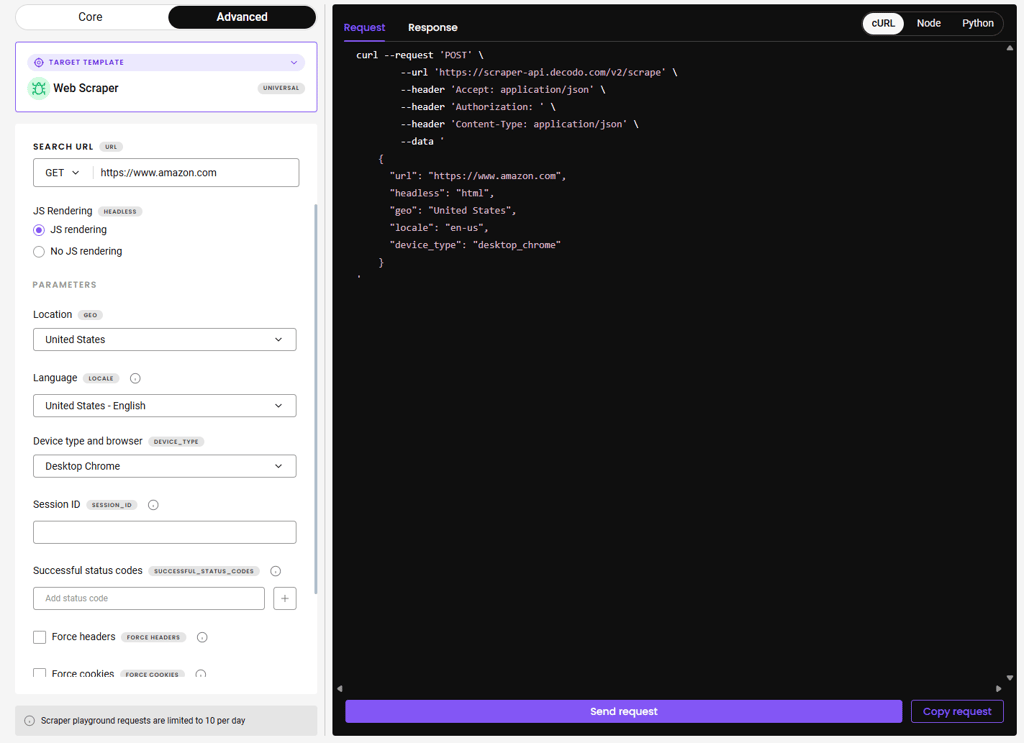Click the Send request button
This screenshot has height=743, width=1024.
pos(624,712)
